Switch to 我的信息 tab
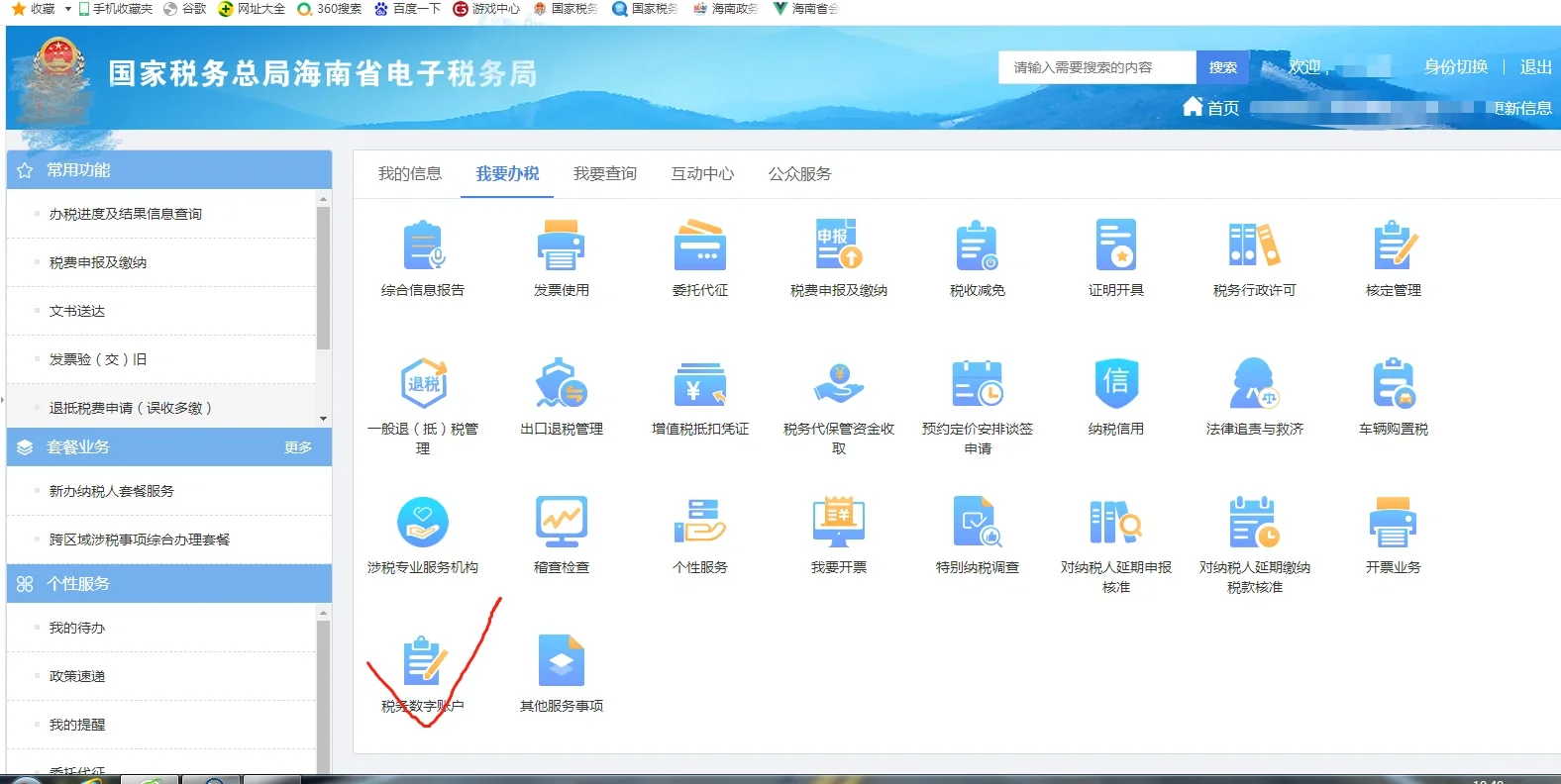The image size is (1561, 784). click(x=409, y=173)
